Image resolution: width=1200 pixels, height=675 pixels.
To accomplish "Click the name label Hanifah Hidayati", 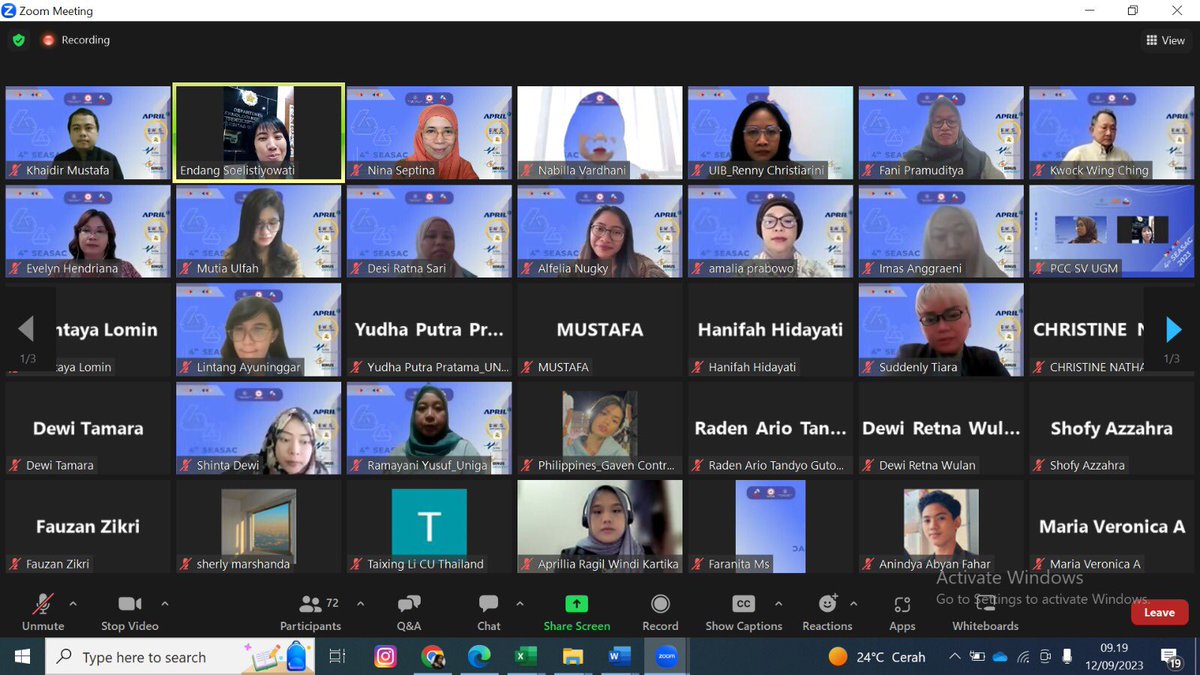I will pyautogui.click(x=752, y=367).
